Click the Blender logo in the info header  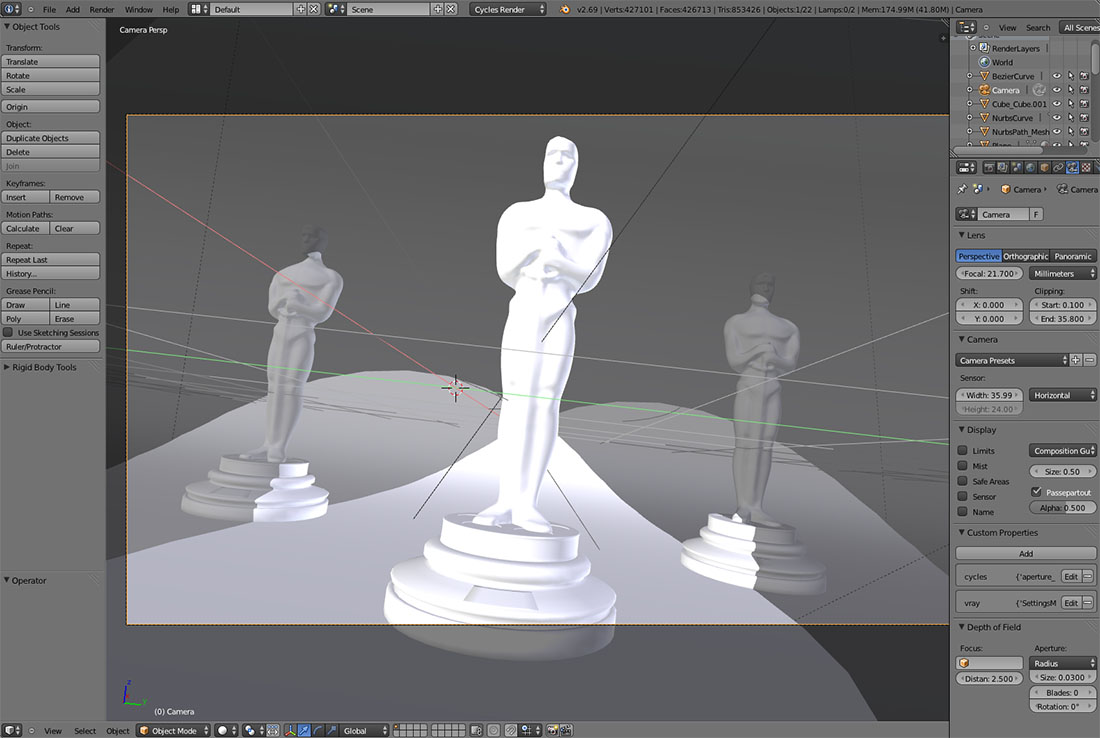pyautogui.click(x=565, y=9)
